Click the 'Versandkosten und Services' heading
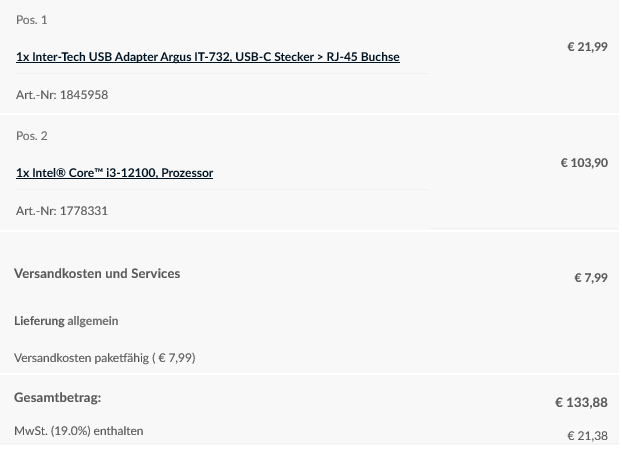This screenshot has width=622, height=451. point(97,274)
